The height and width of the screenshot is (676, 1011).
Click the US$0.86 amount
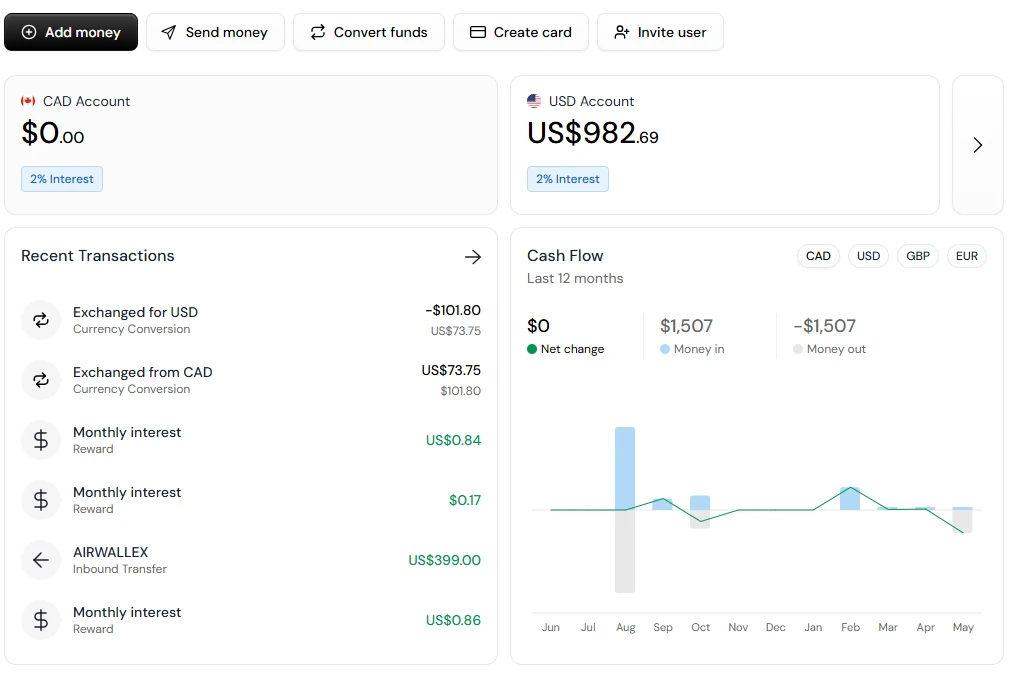click(453, 620)
